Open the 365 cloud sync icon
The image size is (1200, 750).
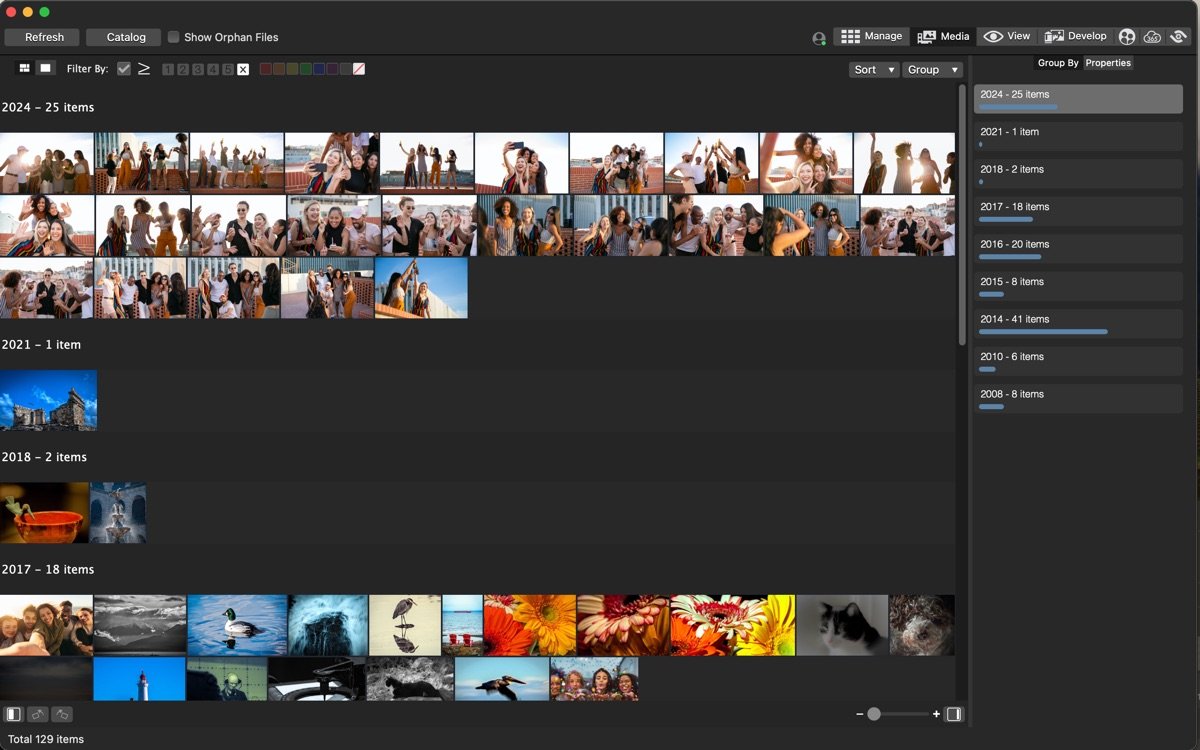(1152, 37)
